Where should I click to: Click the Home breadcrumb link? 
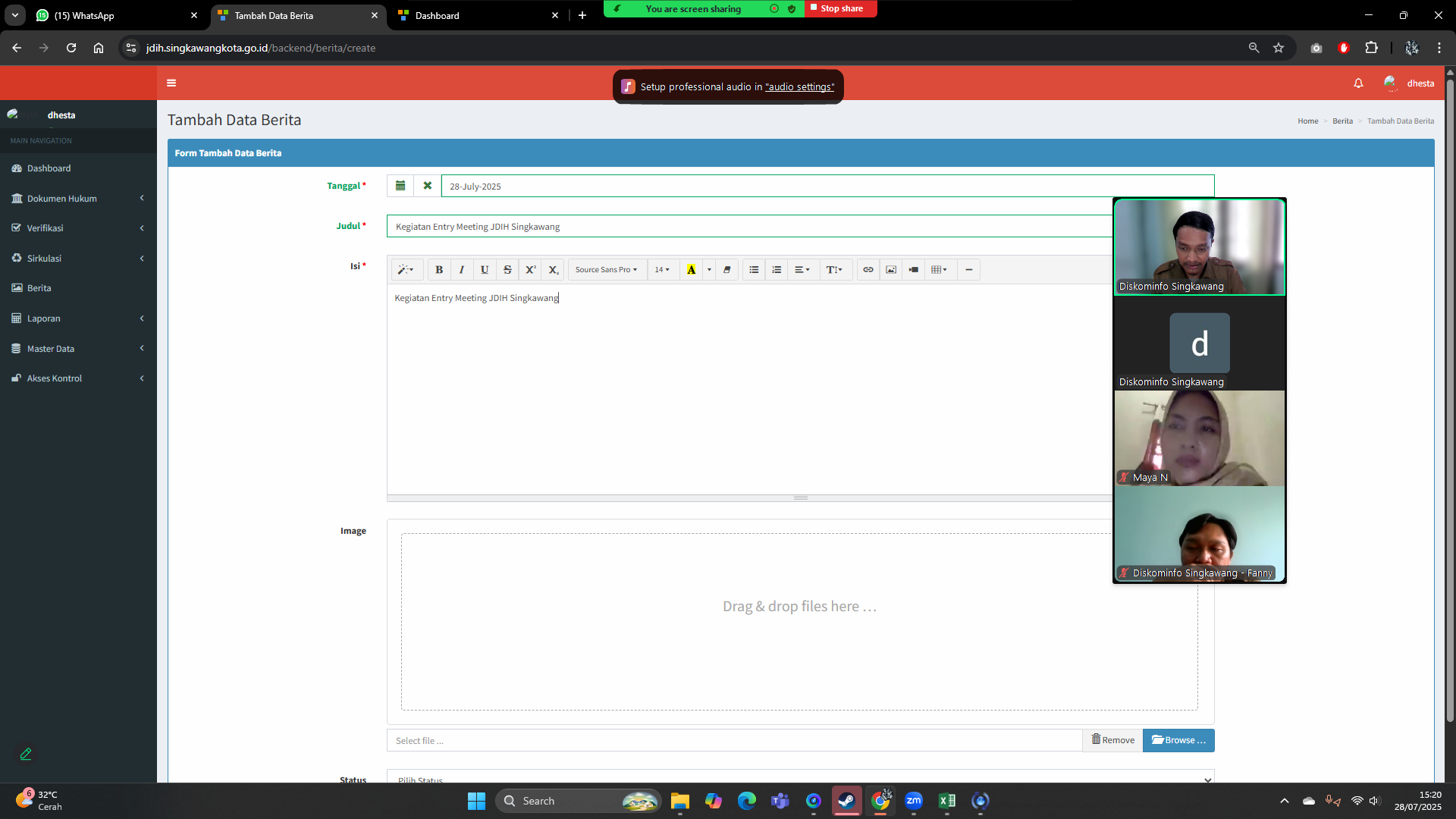pyautogui.click(x=1307, y=121)
